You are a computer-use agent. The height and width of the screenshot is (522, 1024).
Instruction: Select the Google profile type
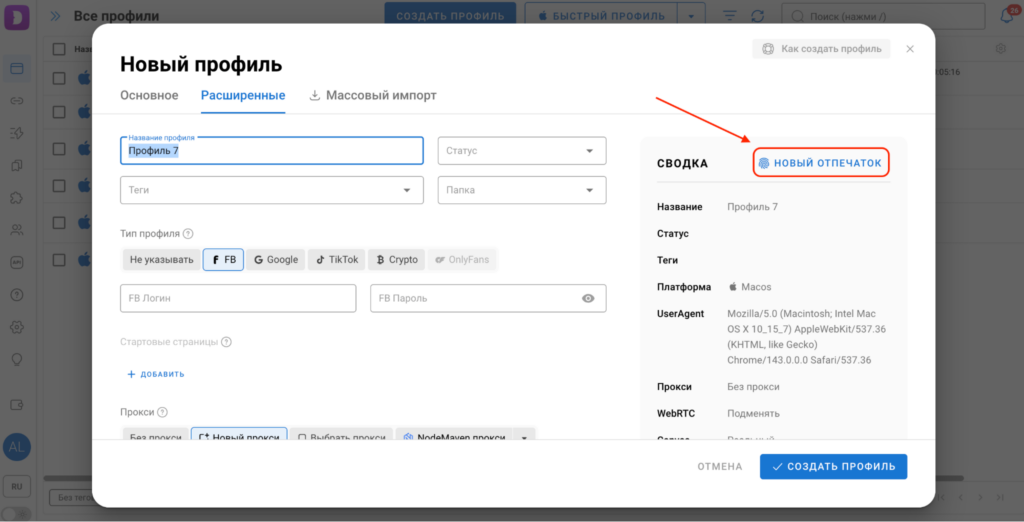click(x=276, y=260)
